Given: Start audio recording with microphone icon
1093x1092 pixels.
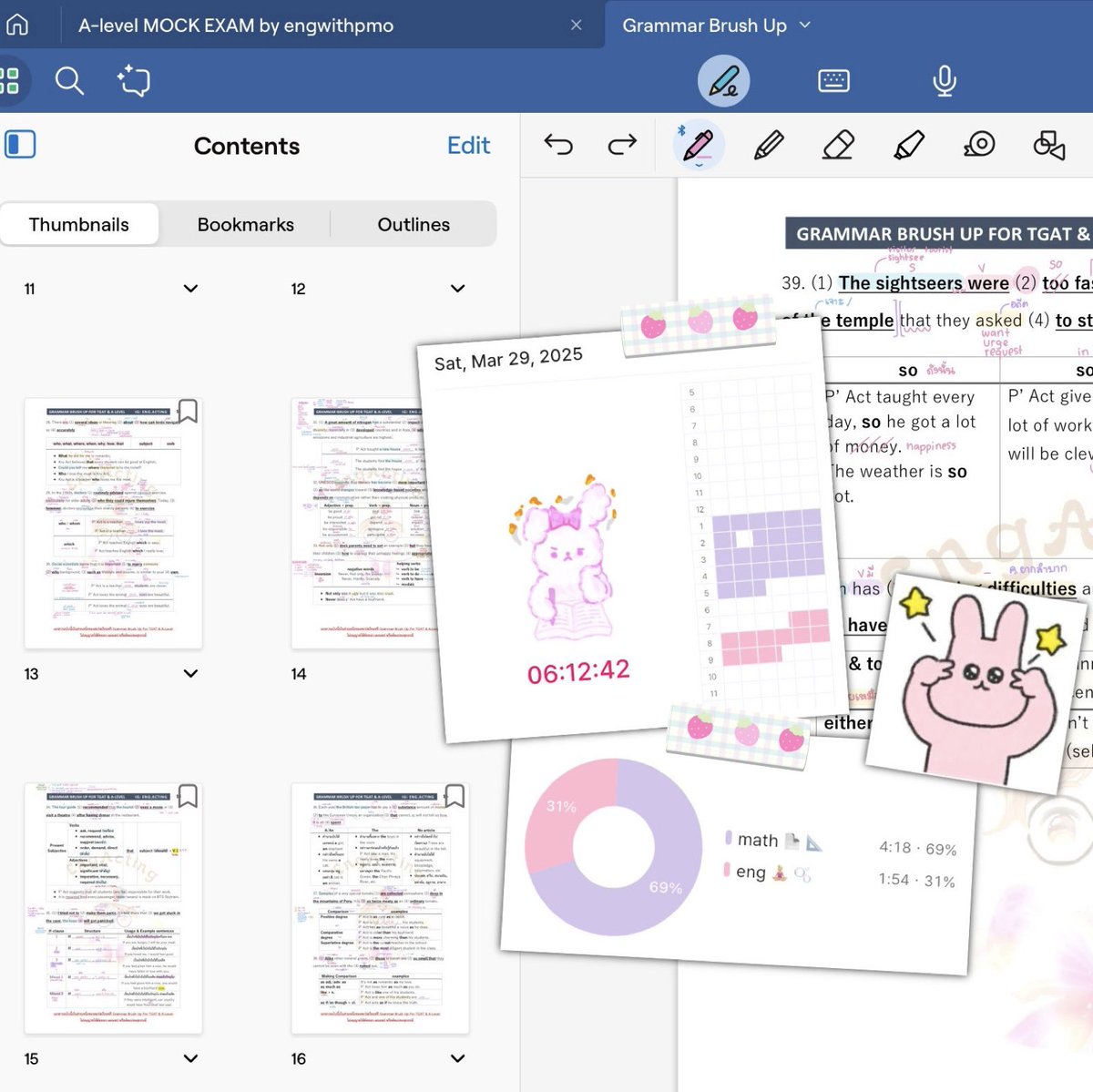Looking at the screenshot, I should coord(945,81).
